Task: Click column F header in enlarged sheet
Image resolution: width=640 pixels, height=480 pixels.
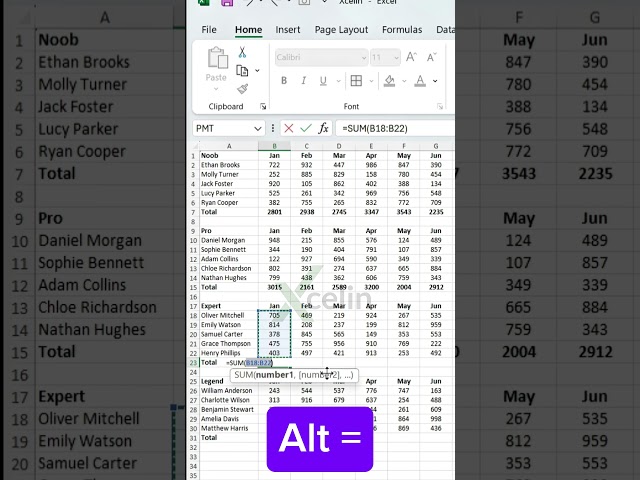Action: [519, 18]
